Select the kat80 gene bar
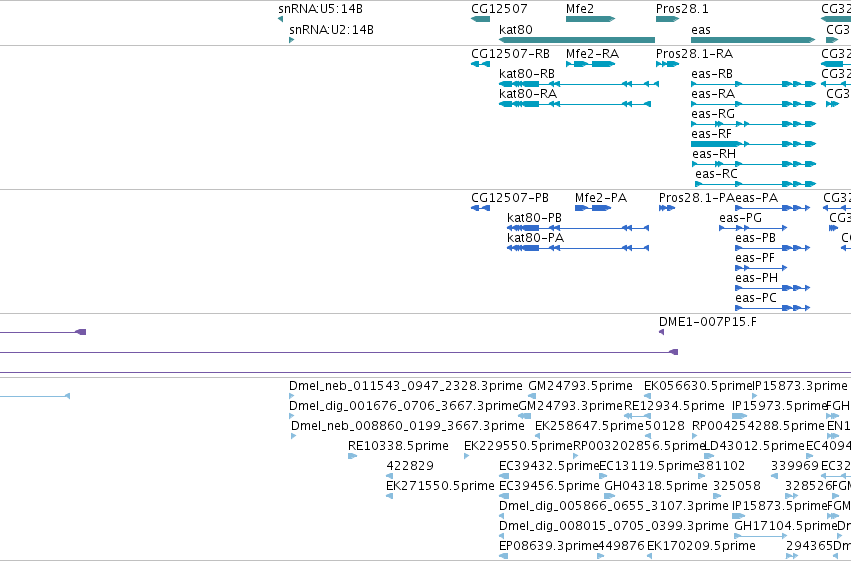The height and width of the screenshot is (561, 851). click(x=577, y=40)
